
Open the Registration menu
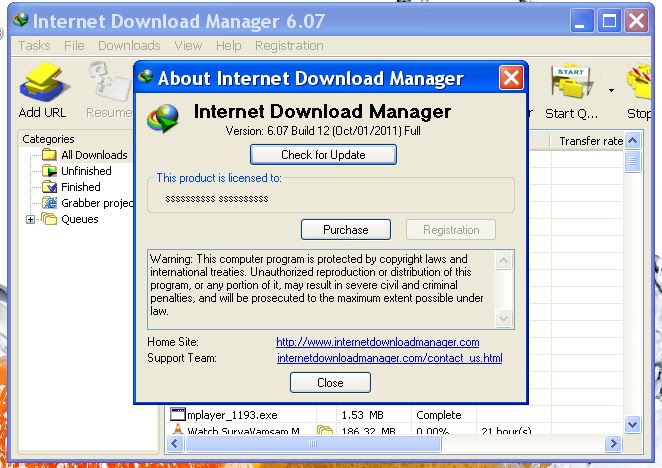289,46
